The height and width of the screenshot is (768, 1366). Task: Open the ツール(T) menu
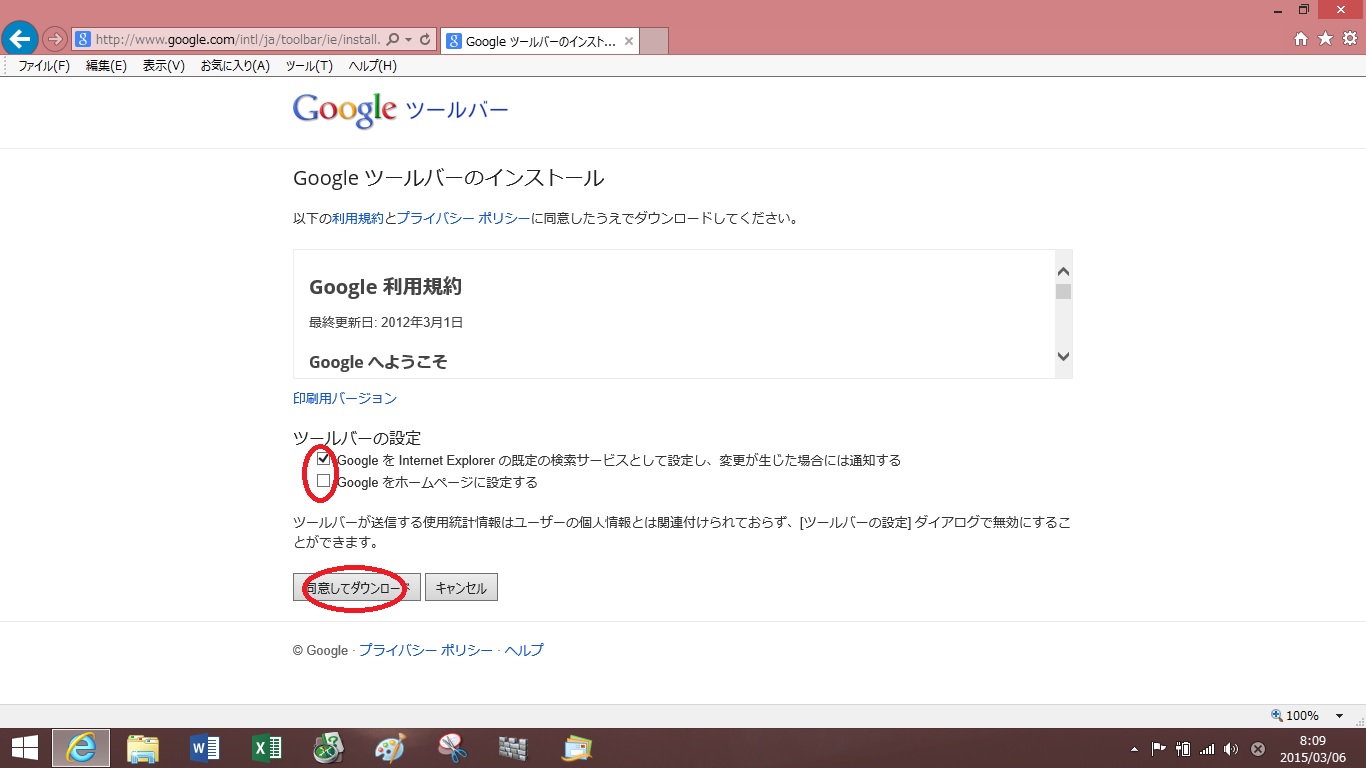(x=309, y=66)
